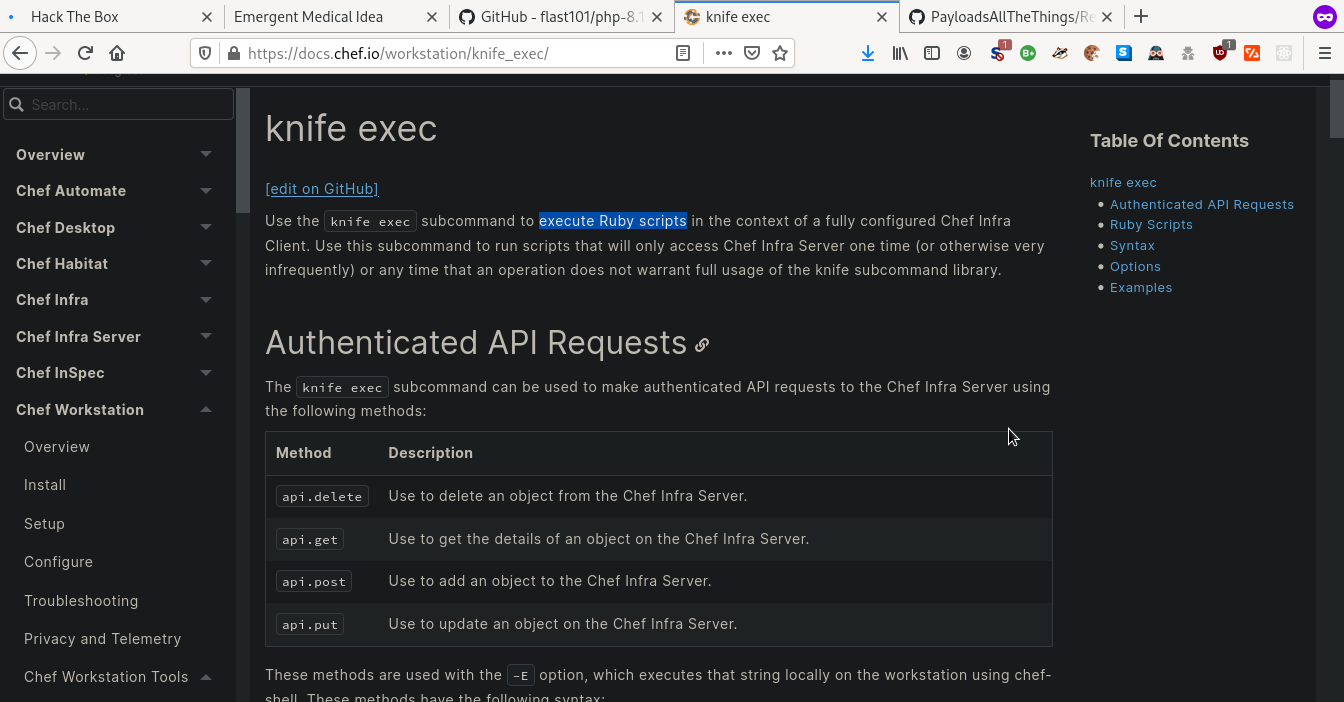Switch to PayloadsAllTheThings tab
Screen dimensions: 1344x702
click(x=1010, y=16)
